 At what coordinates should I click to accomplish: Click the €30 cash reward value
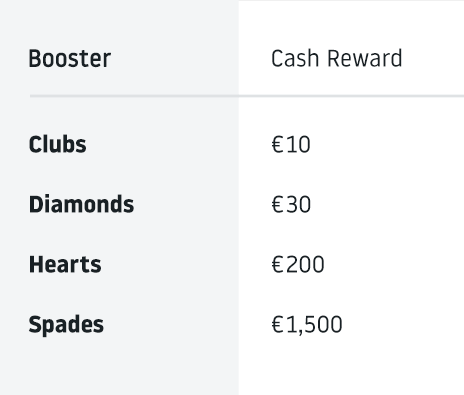pos(291,204)
